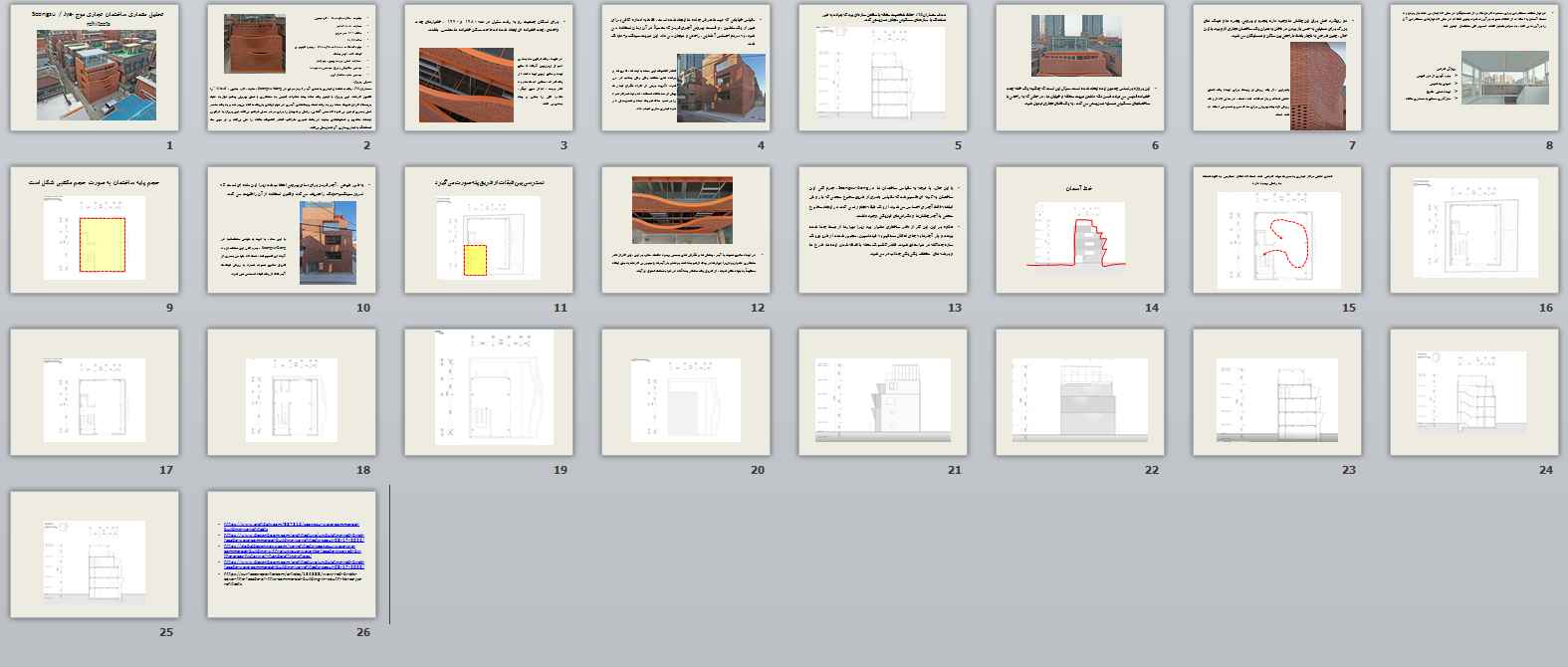Click slide 3 showing curved brick facade

tap(489, 68)
